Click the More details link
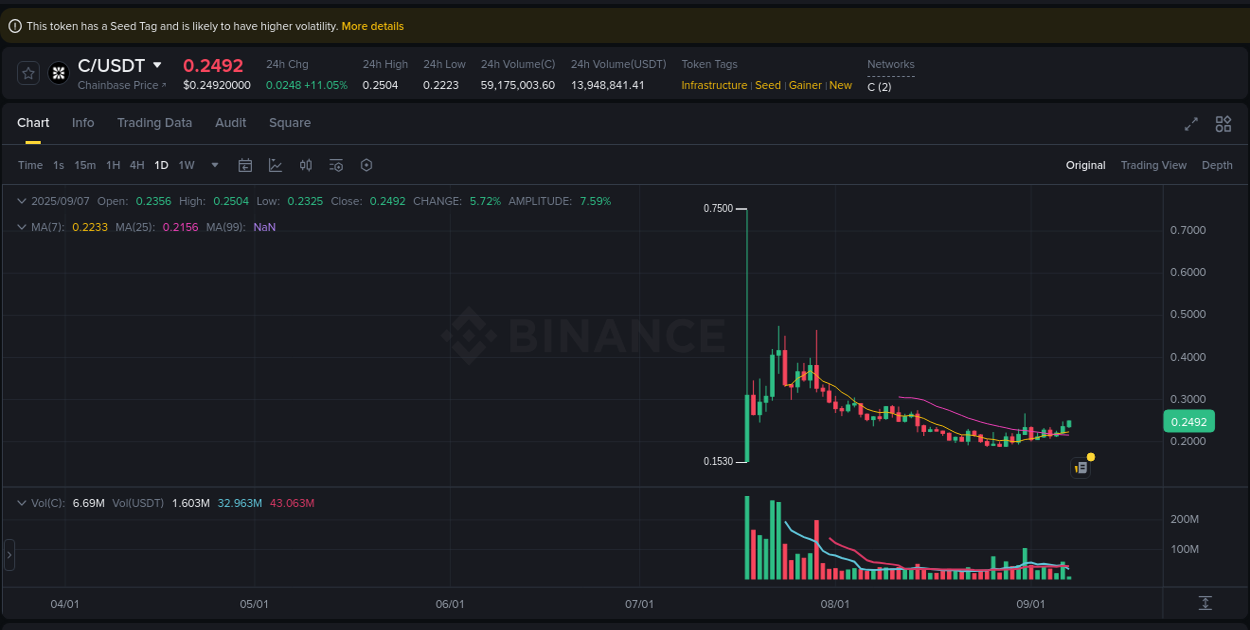The image size is (1250, 630). [x=372, y=25]
